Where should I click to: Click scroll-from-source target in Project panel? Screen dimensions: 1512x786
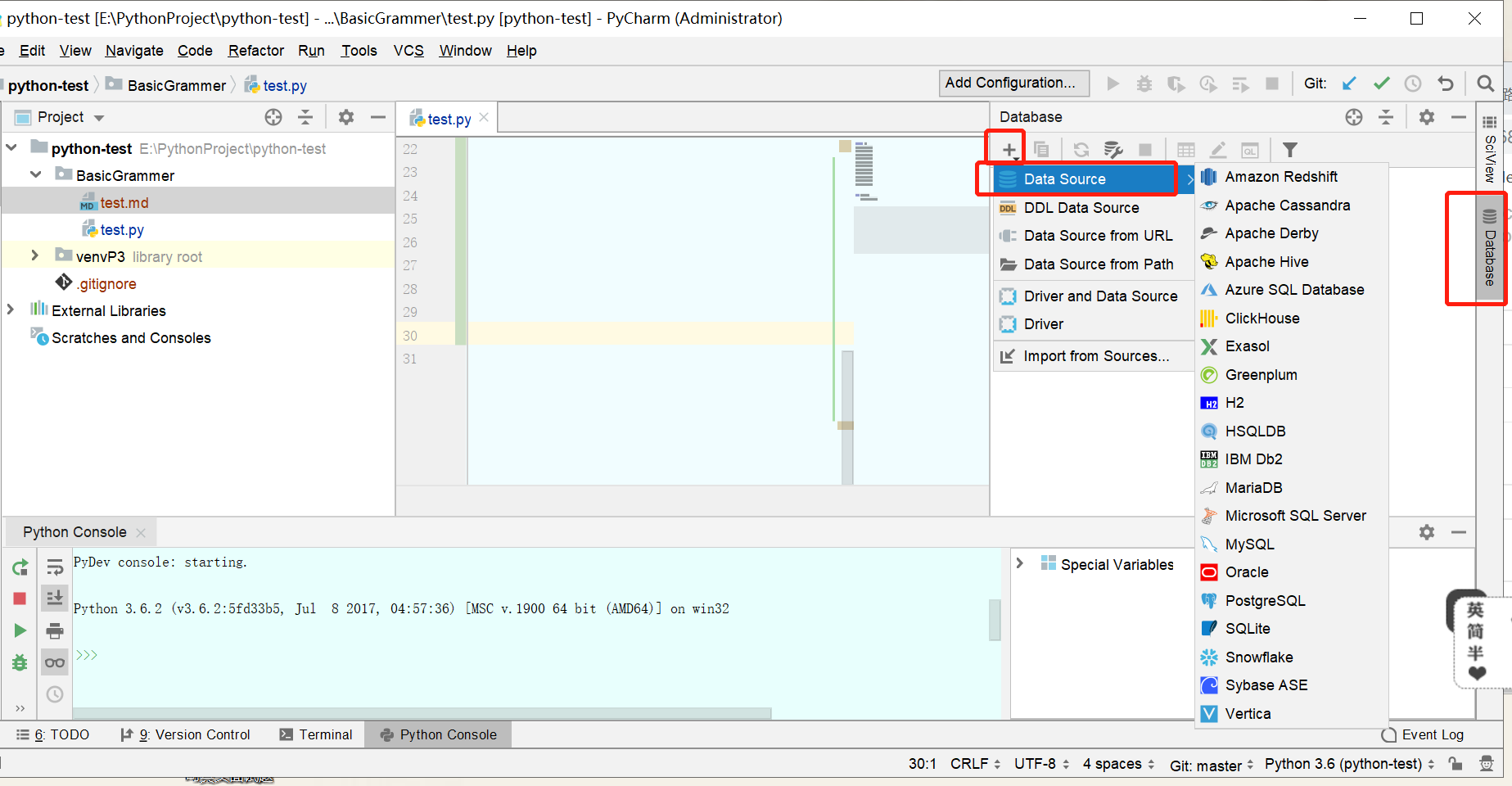tap(273, 117)
